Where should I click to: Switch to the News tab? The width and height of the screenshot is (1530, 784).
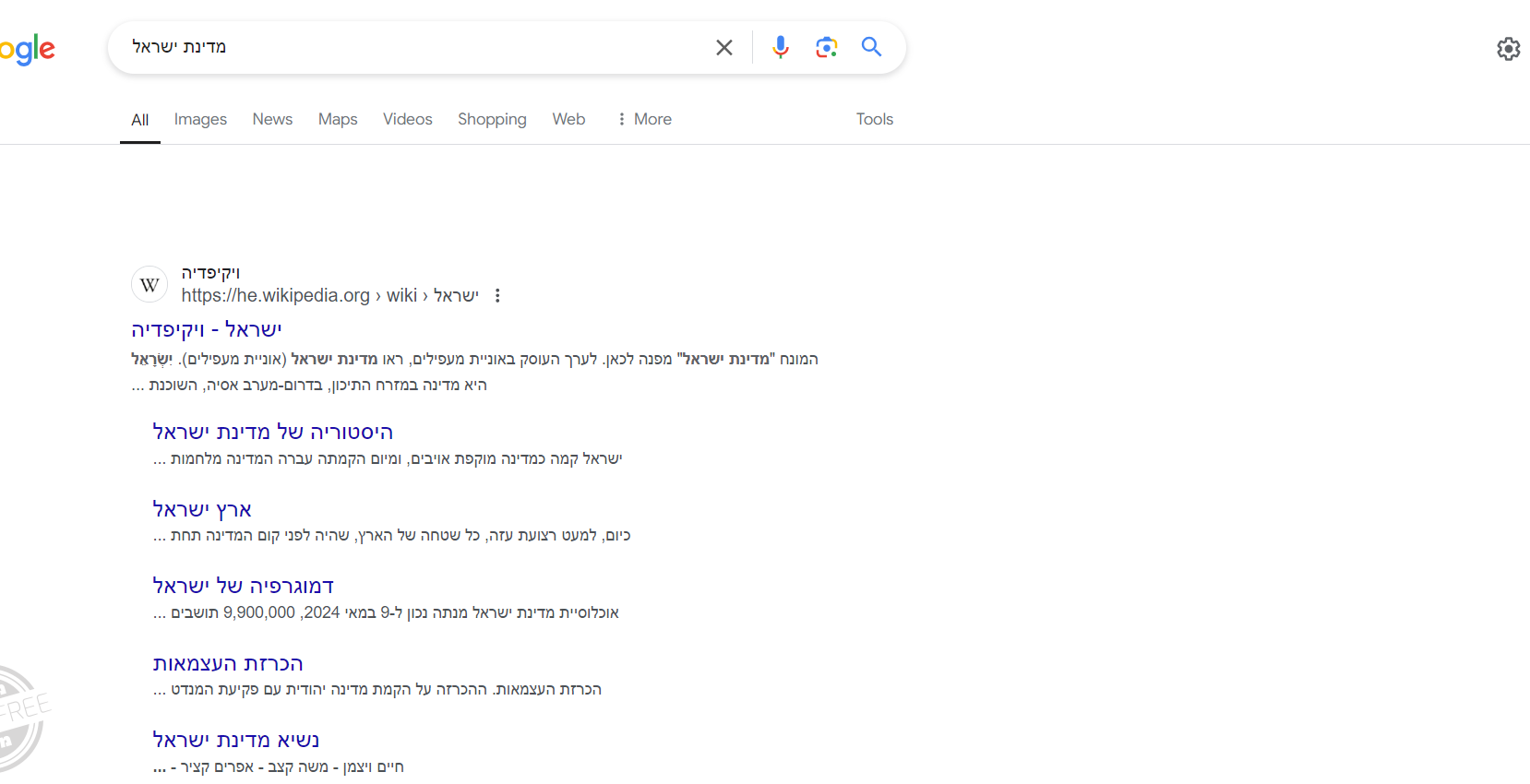click(x=272, y=119)
